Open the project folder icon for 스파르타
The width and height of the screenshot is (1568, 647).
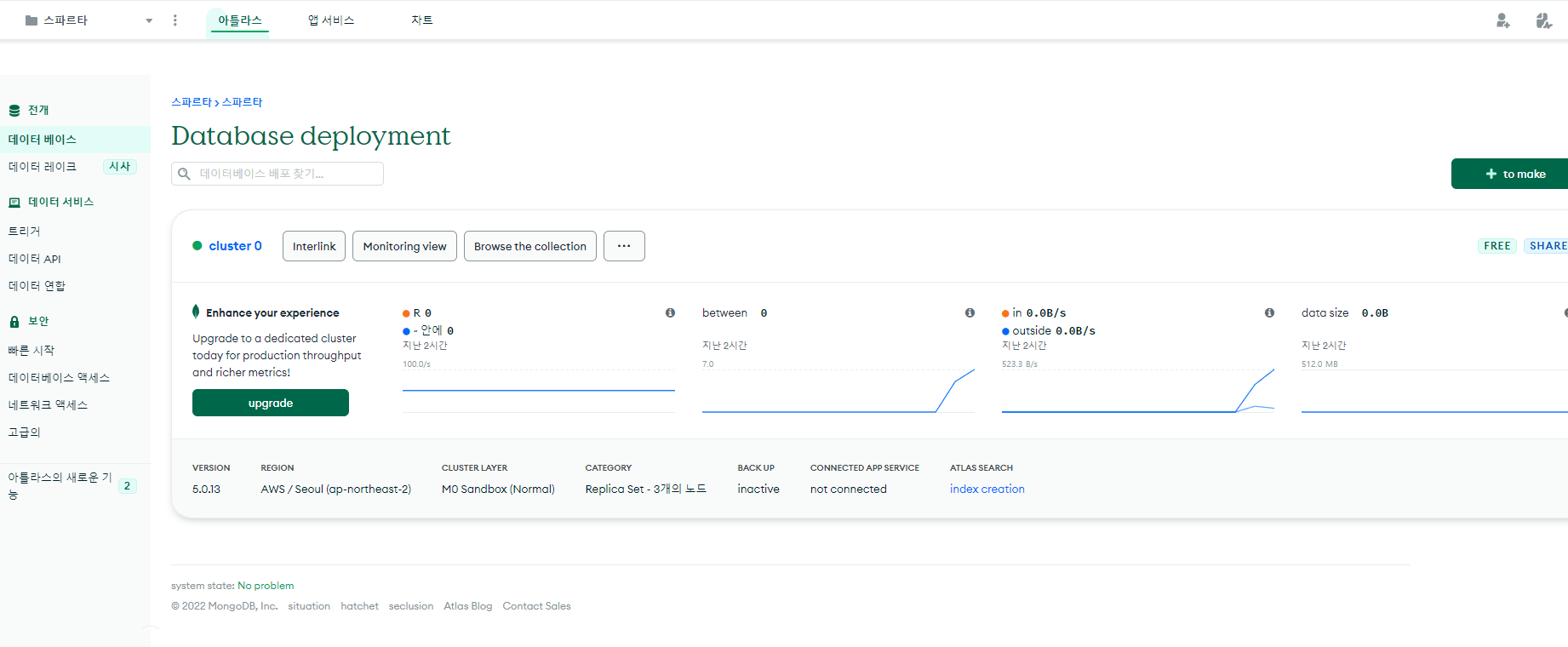tap(31, 20)
